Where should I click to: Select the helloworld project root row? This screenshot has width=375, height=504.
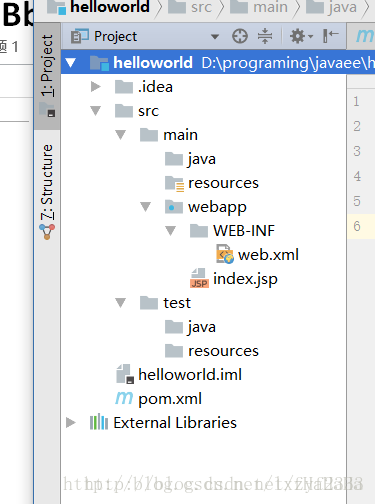pyautogui.click(x=218, y=63)
